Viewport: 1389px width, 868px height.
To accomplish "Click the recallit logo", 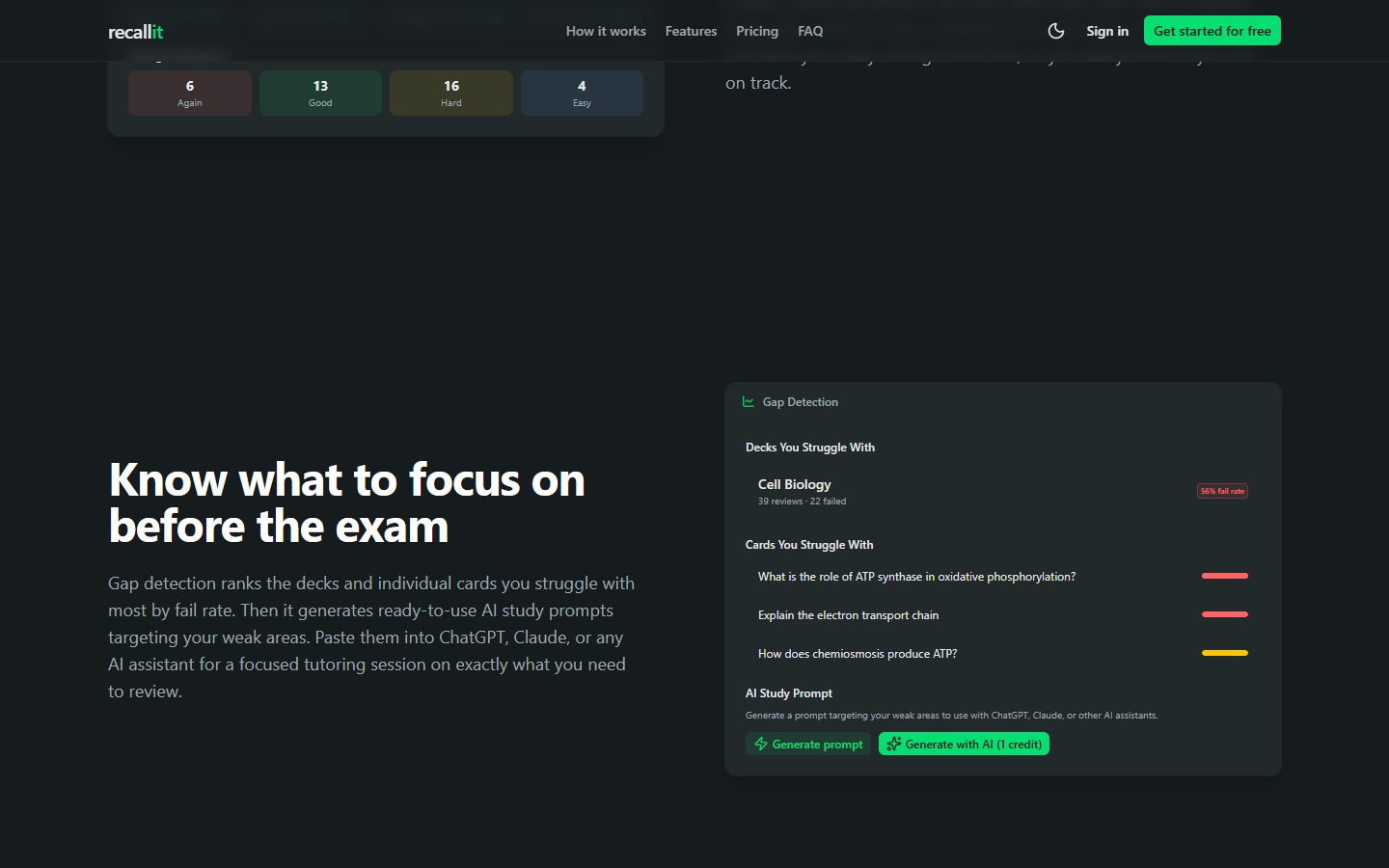I will coord(136,32).
